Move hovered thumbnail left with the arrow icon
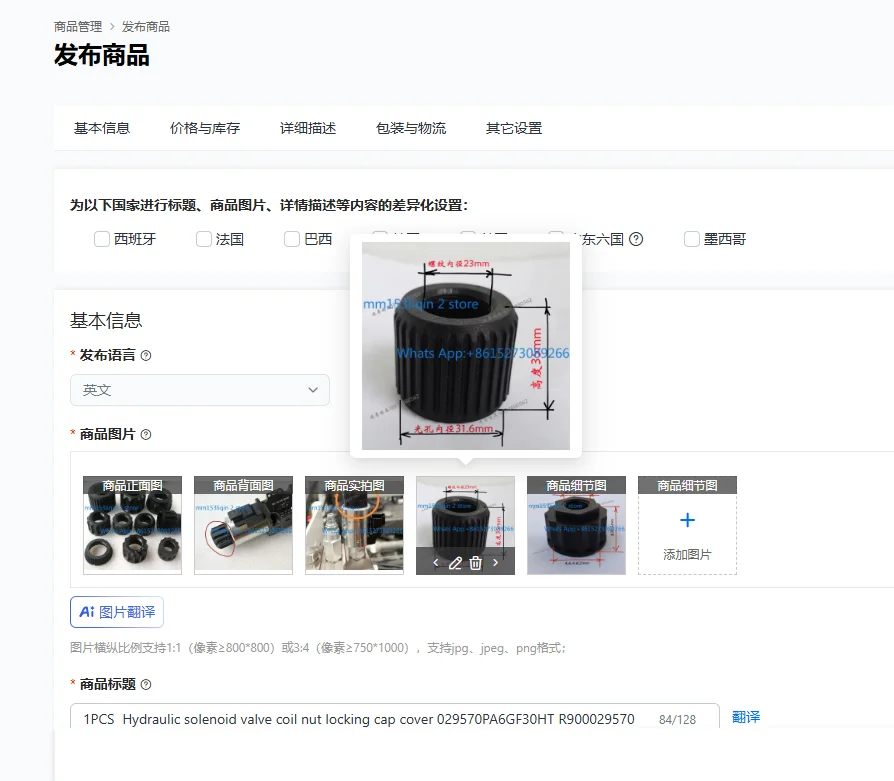894x781 pixels. [x=436, y=563]
